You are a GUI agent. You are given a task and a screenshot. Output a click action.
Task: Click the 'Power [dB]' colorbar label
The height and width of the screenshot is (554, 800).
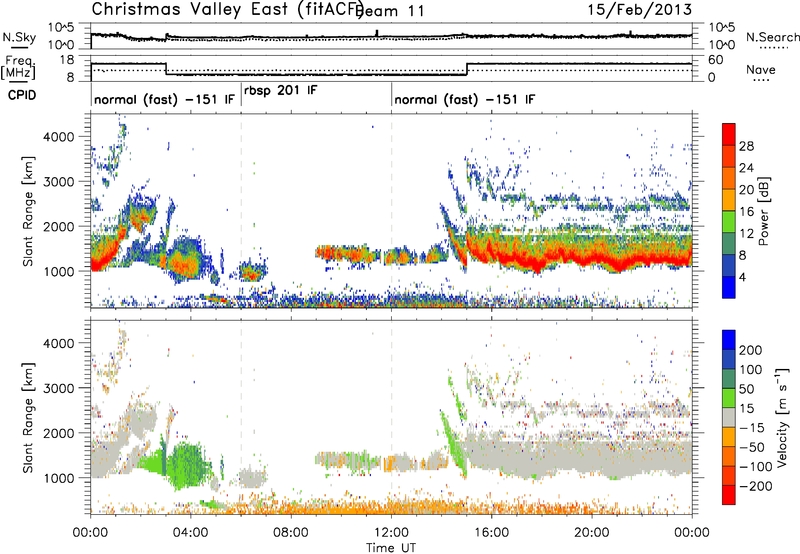point(763,211)
